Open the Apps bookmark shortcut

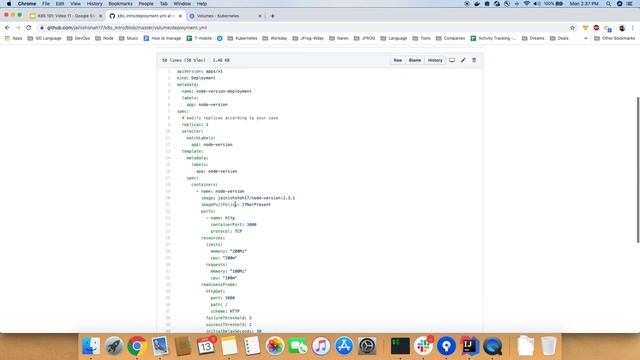(x=13, y=38)
